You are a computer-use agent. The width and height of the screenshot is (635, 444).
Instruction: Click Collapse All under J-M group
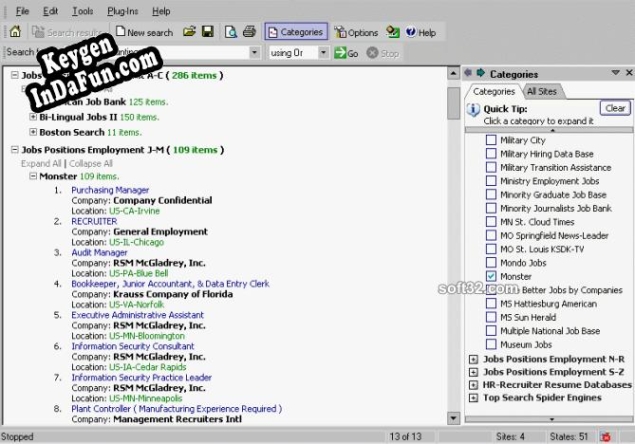[91, 164]
